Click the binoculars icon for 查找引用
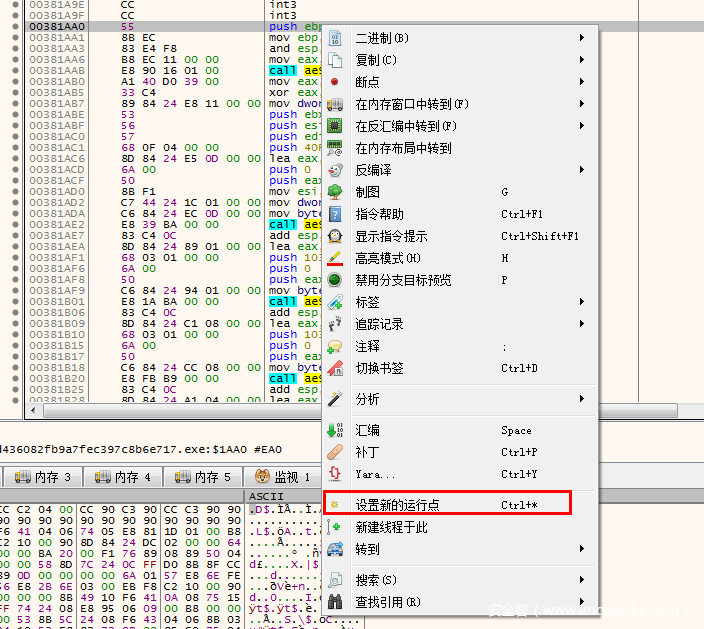 pyautogui.click(x=335, y=602)
